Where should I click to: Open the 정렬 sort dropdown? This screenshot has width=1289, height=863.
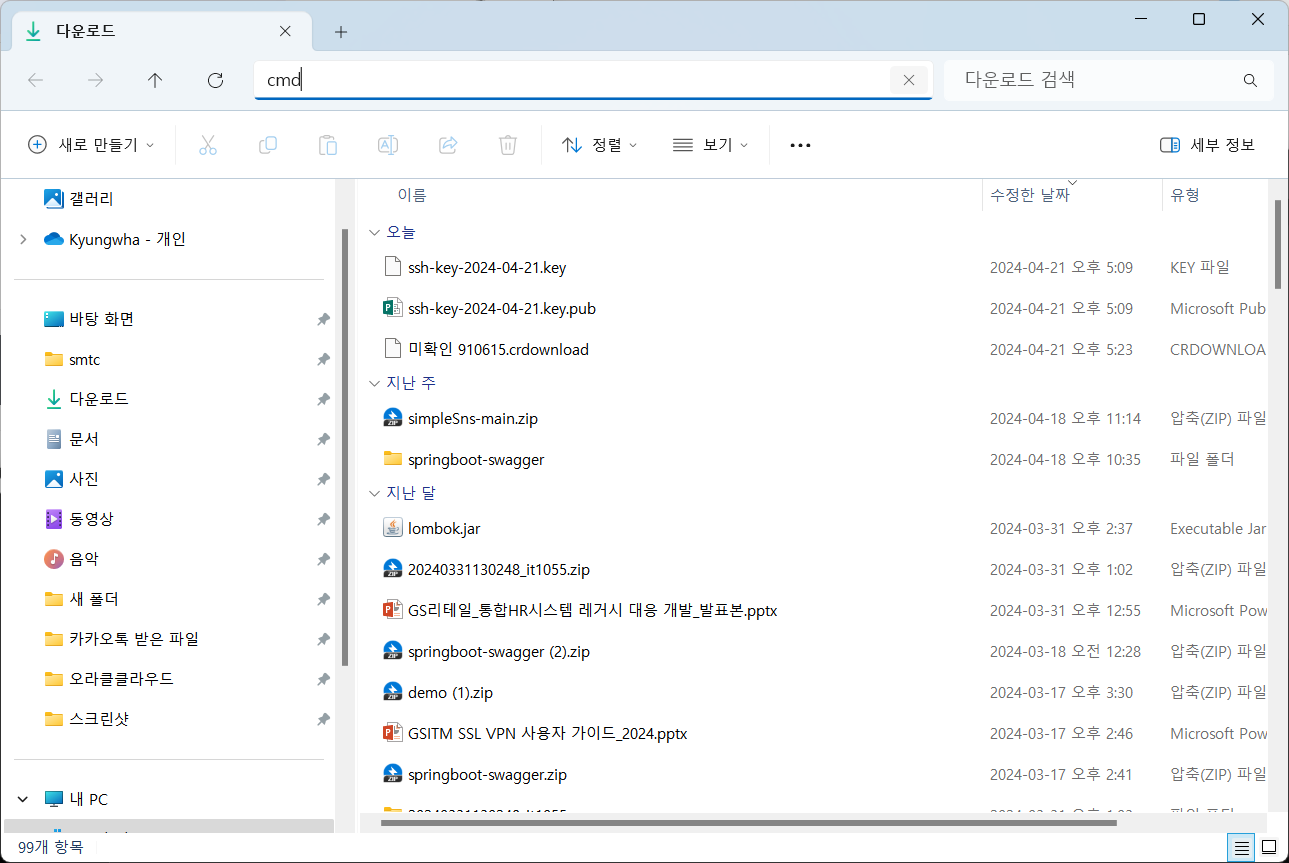point(600,145)
